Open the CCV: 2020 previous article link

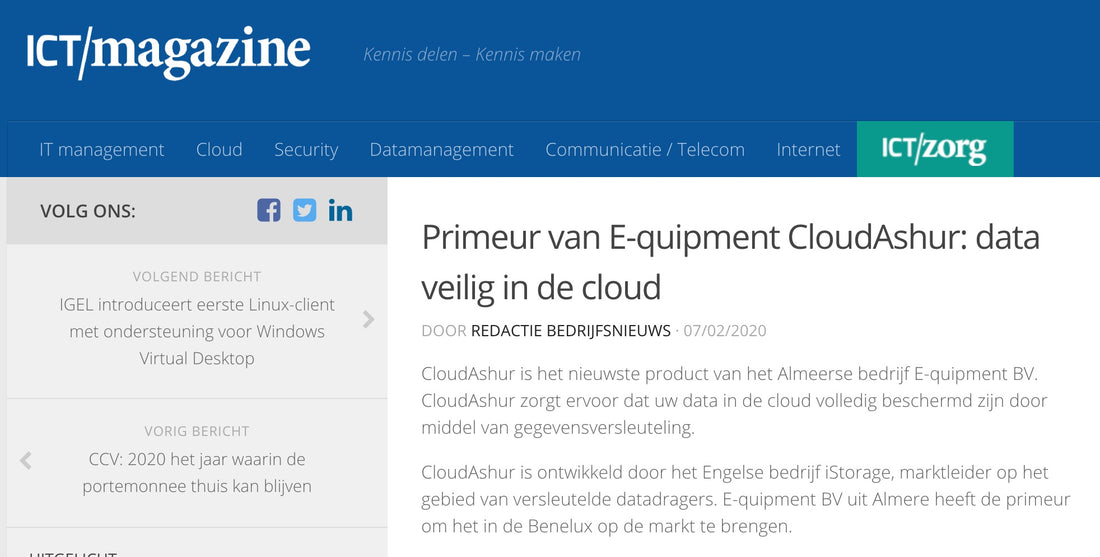(x=197, y=473)
